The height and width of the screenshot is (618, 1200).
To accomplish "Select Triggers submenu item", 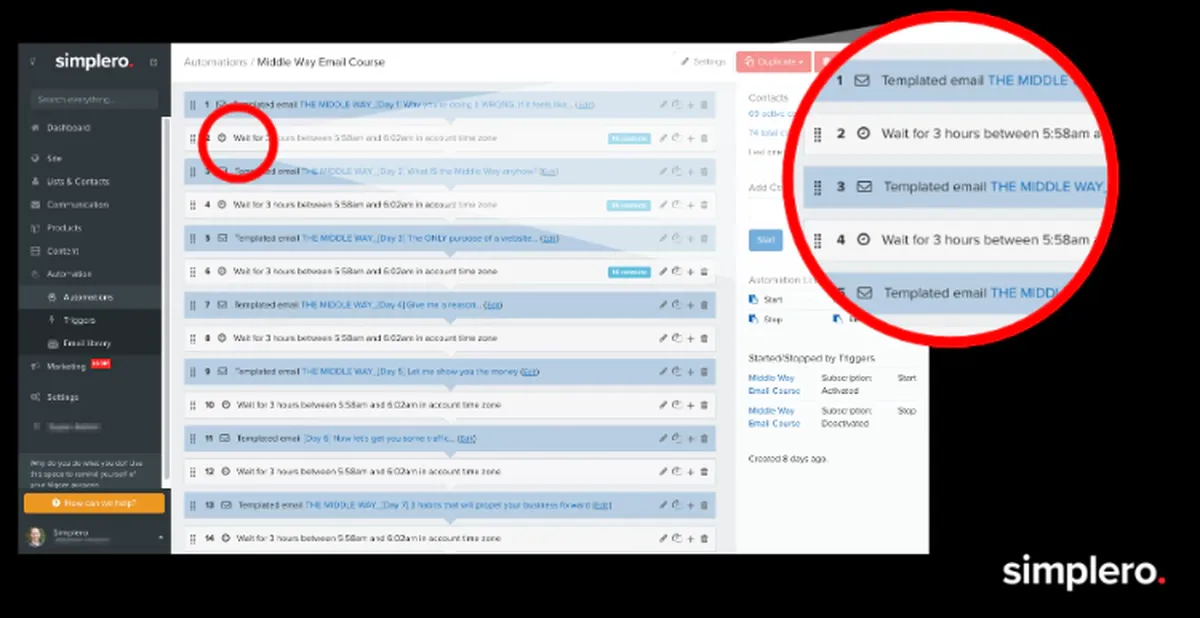I will pos(79,320).
